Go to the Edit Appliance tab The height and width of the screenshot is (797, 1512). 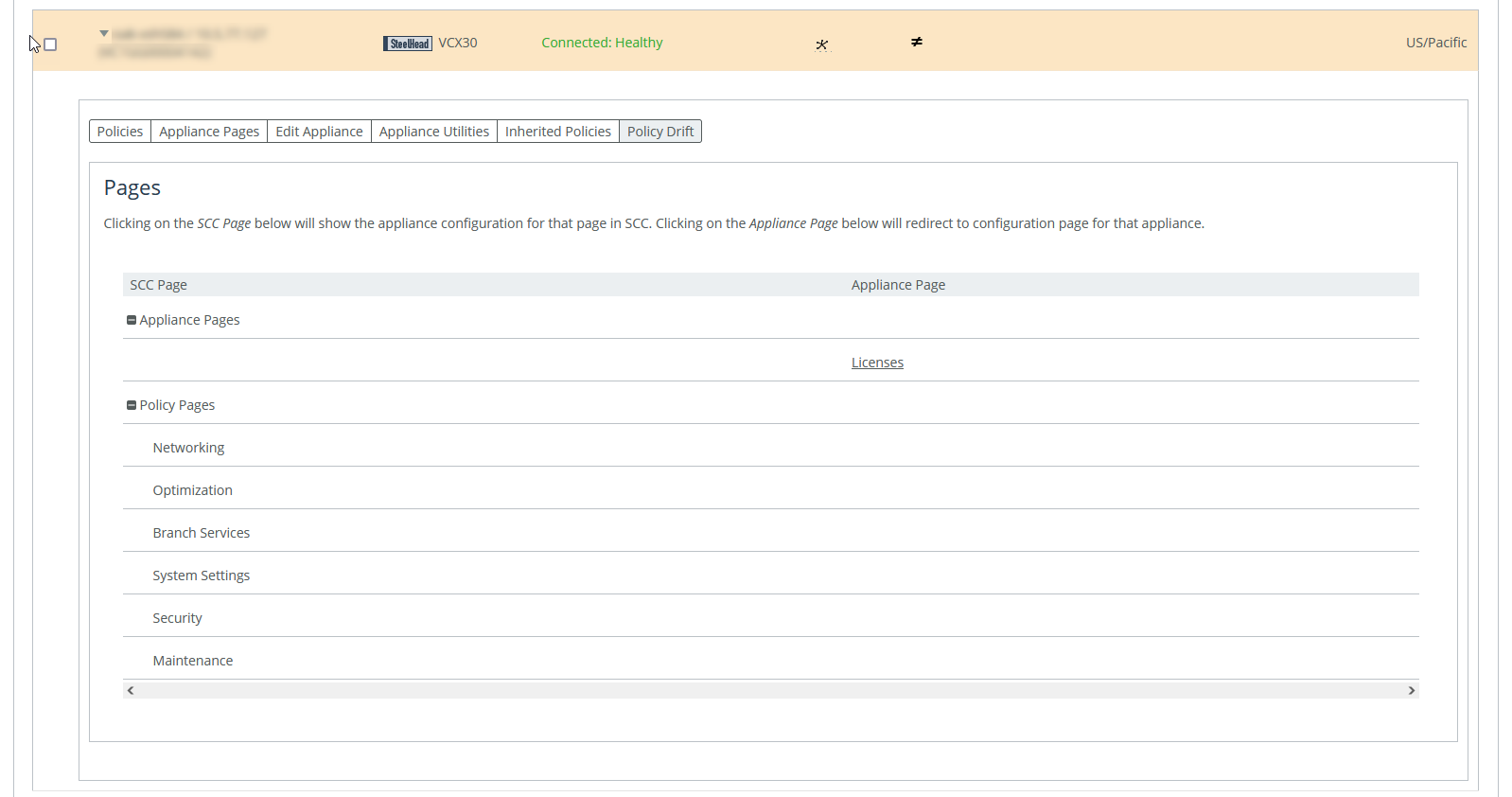click(x=319, y=132)
